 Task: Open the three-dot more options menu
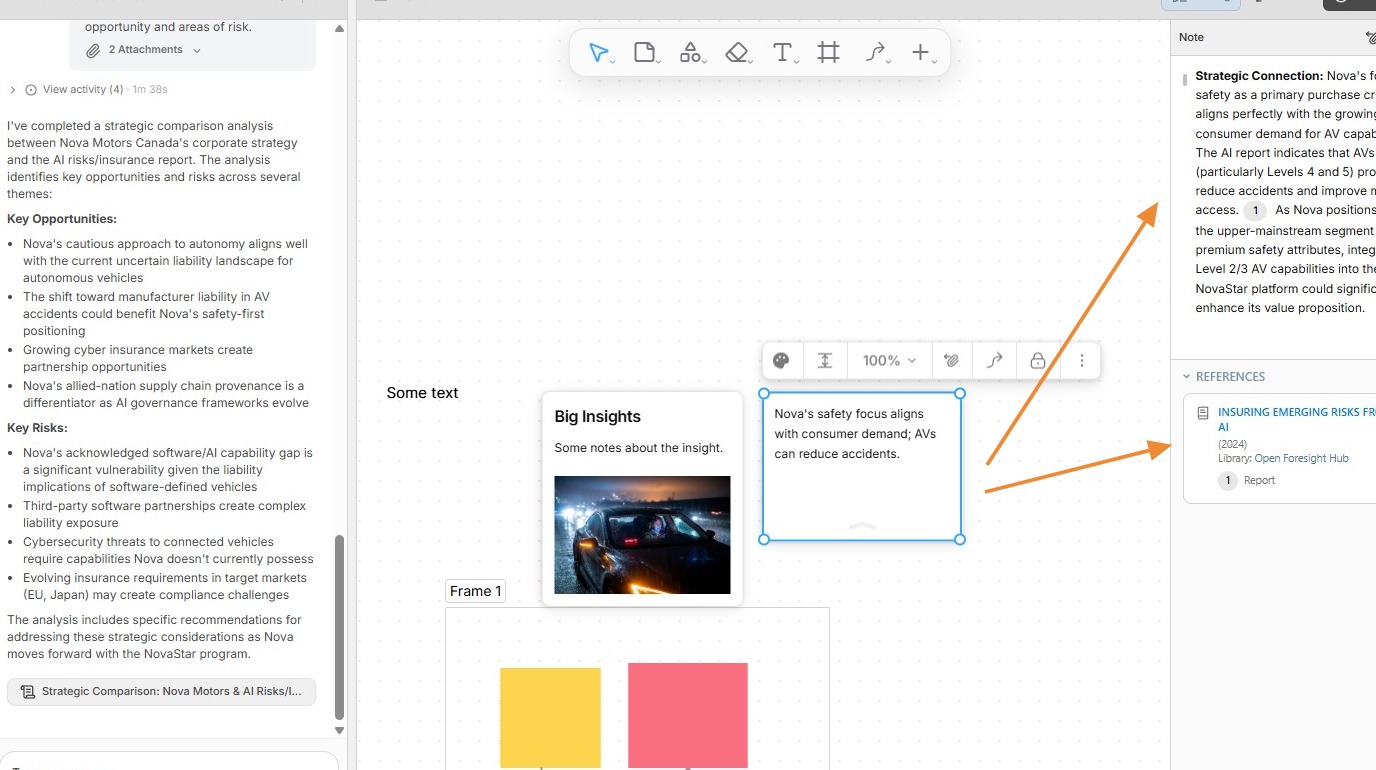click(1082, 361)
